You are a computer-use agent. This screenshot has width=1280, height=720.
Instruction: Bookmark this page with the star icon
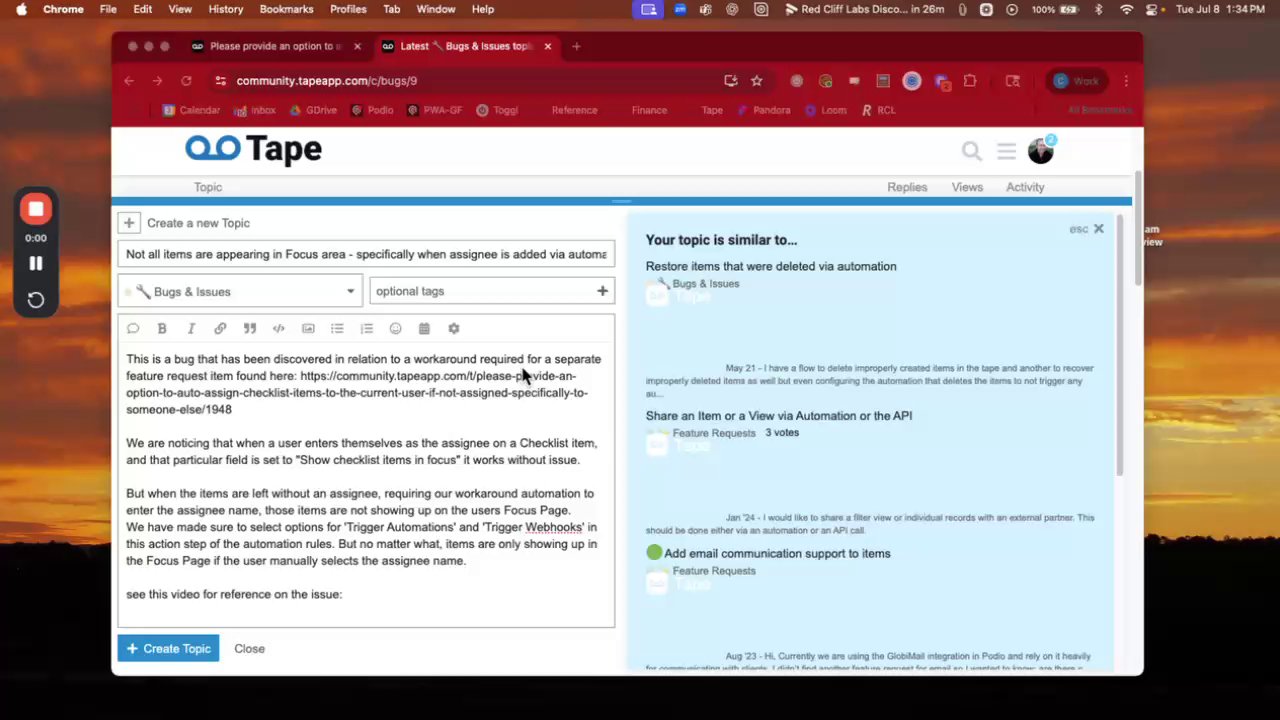[757, 81]
